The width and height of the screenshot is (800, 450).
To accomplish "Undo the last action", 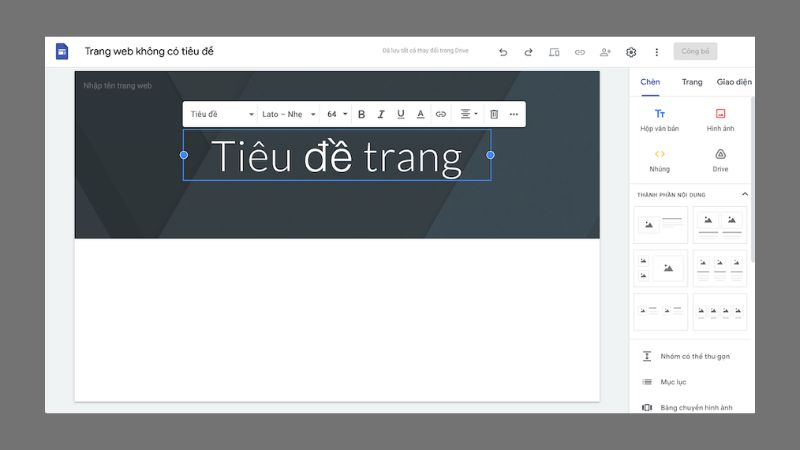I will click(503, 52).
